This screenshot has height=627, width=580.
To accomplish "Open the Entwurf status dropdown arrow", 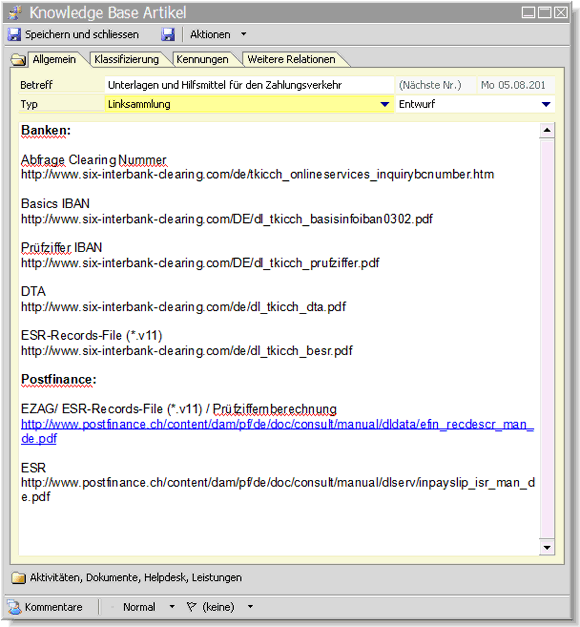I will (x=546, y=104).
